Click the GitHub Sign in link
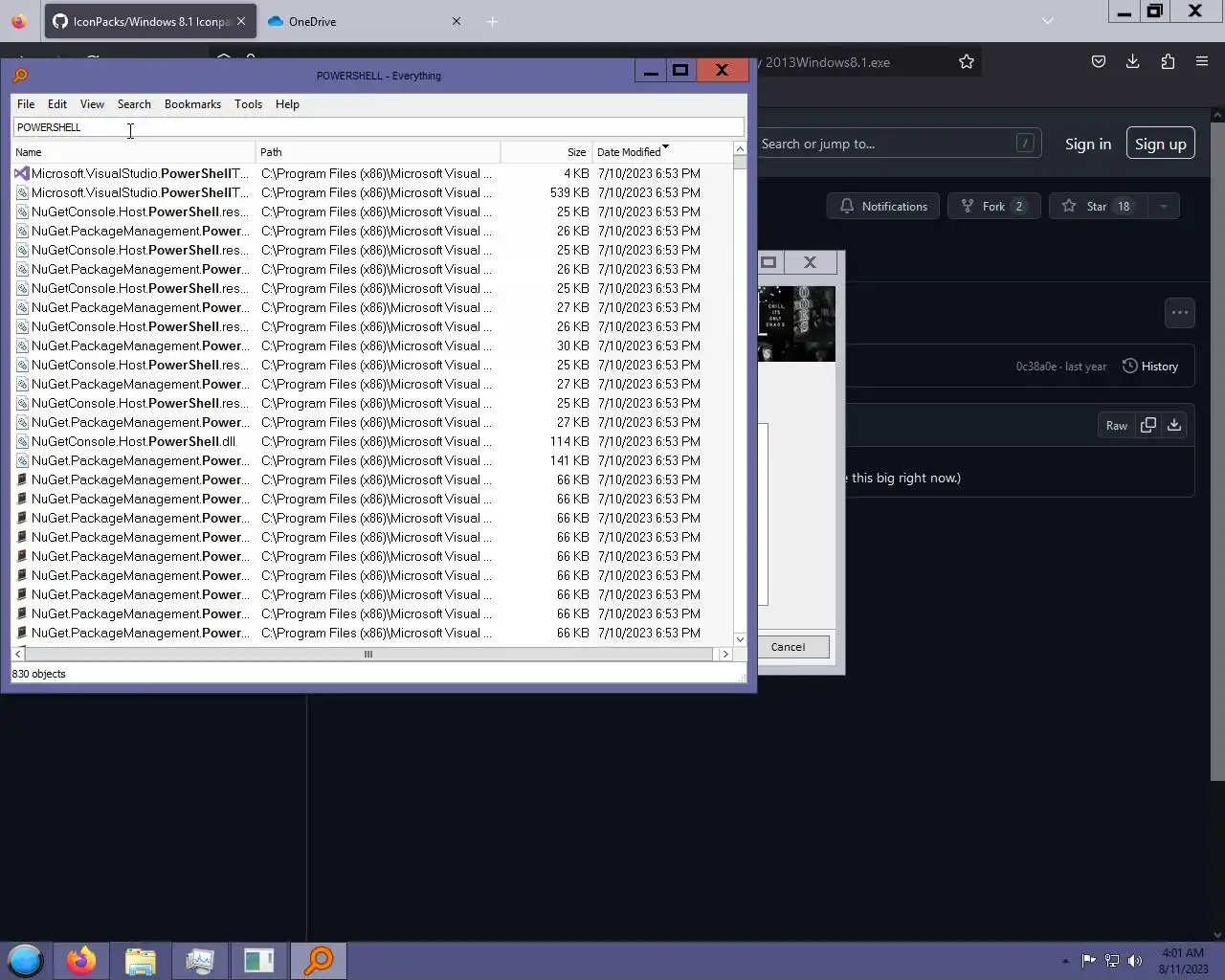Screen dimensions: 1225x980 (1088, 144)
